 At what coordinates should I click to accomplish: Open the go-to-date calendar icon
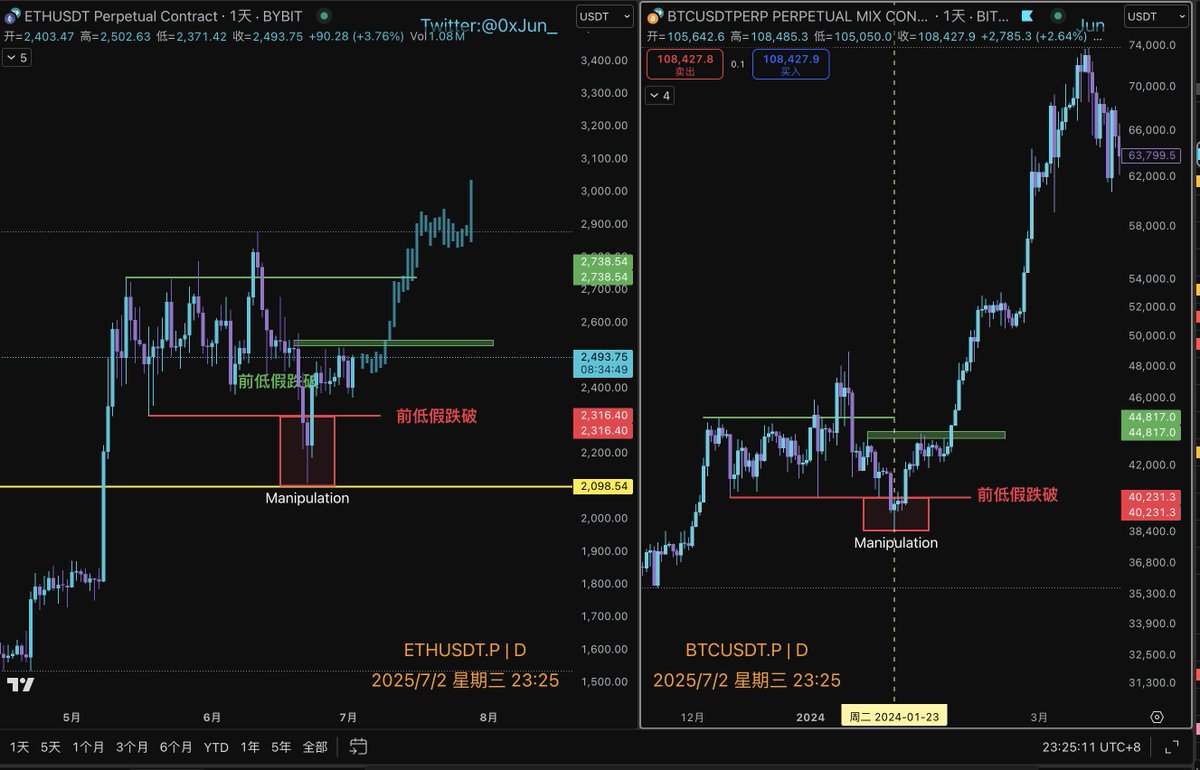(x=359, y=746)
